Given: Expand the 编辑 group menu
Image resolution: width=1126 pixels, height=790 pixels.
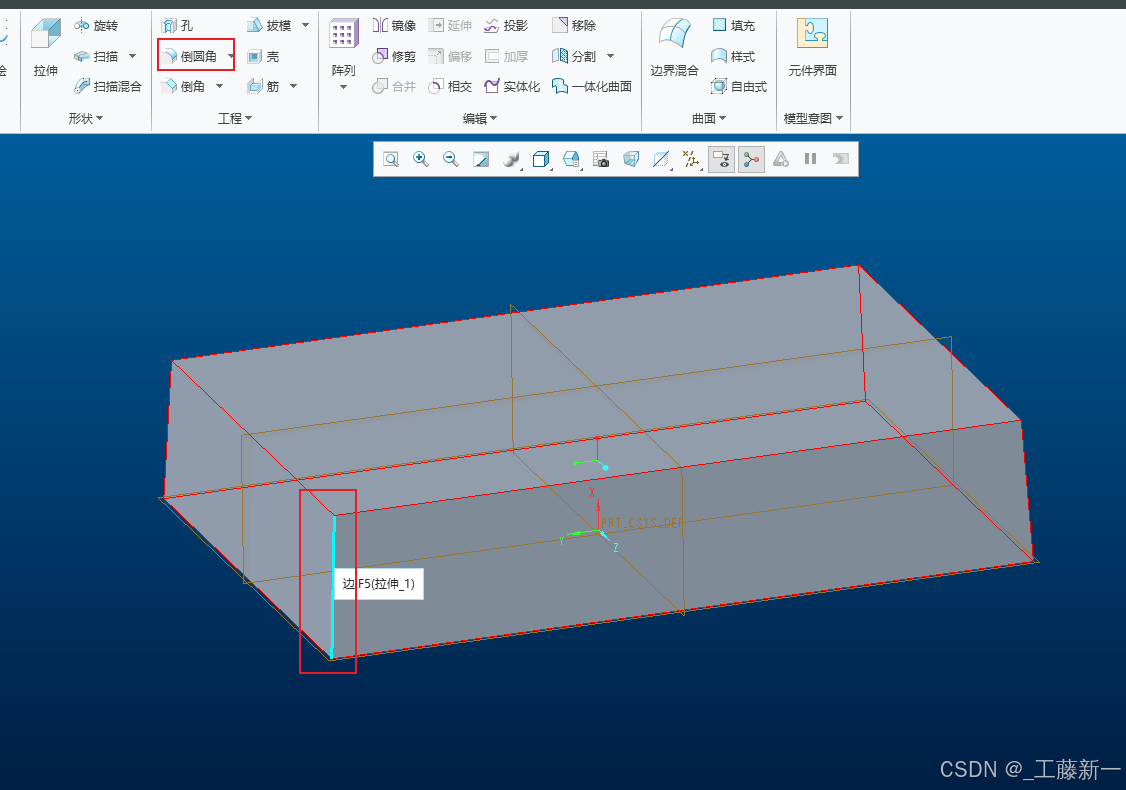Looking at the screenshot, I should [x=480, y=118].
